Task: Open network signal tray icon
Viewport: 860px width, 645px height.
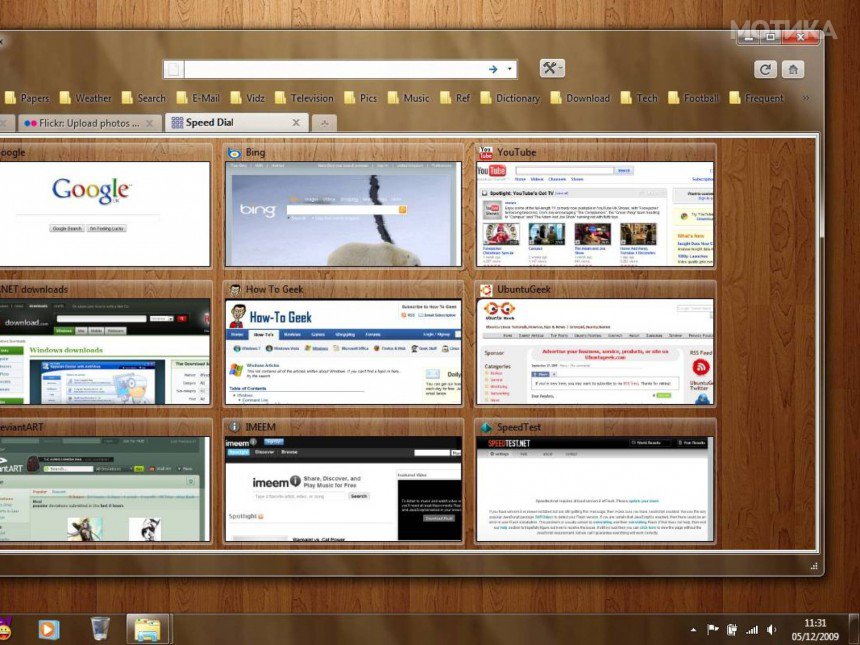Action: [752, 630]
